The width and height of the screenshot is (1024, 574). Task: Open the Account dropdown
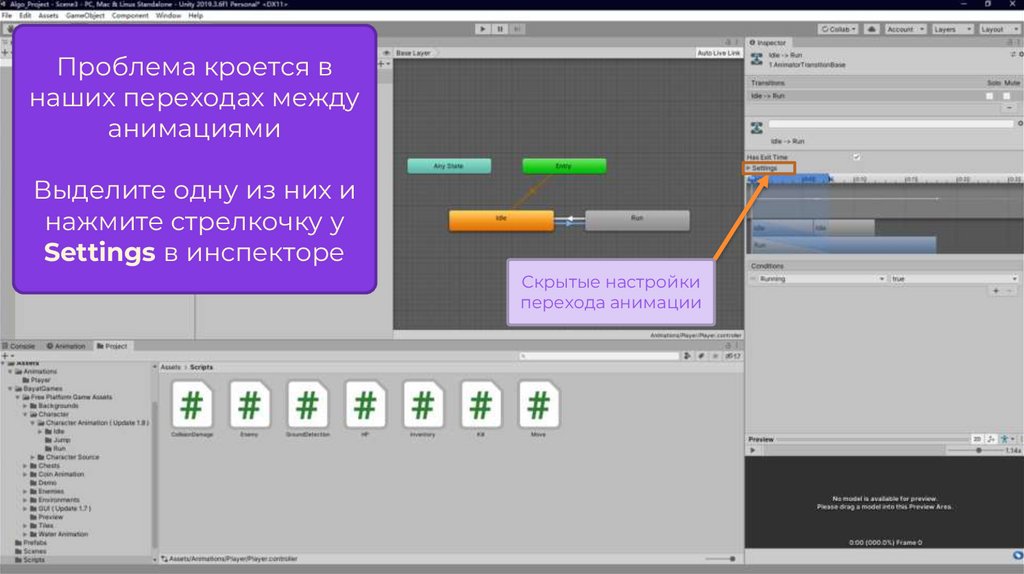tap(904, 29)
